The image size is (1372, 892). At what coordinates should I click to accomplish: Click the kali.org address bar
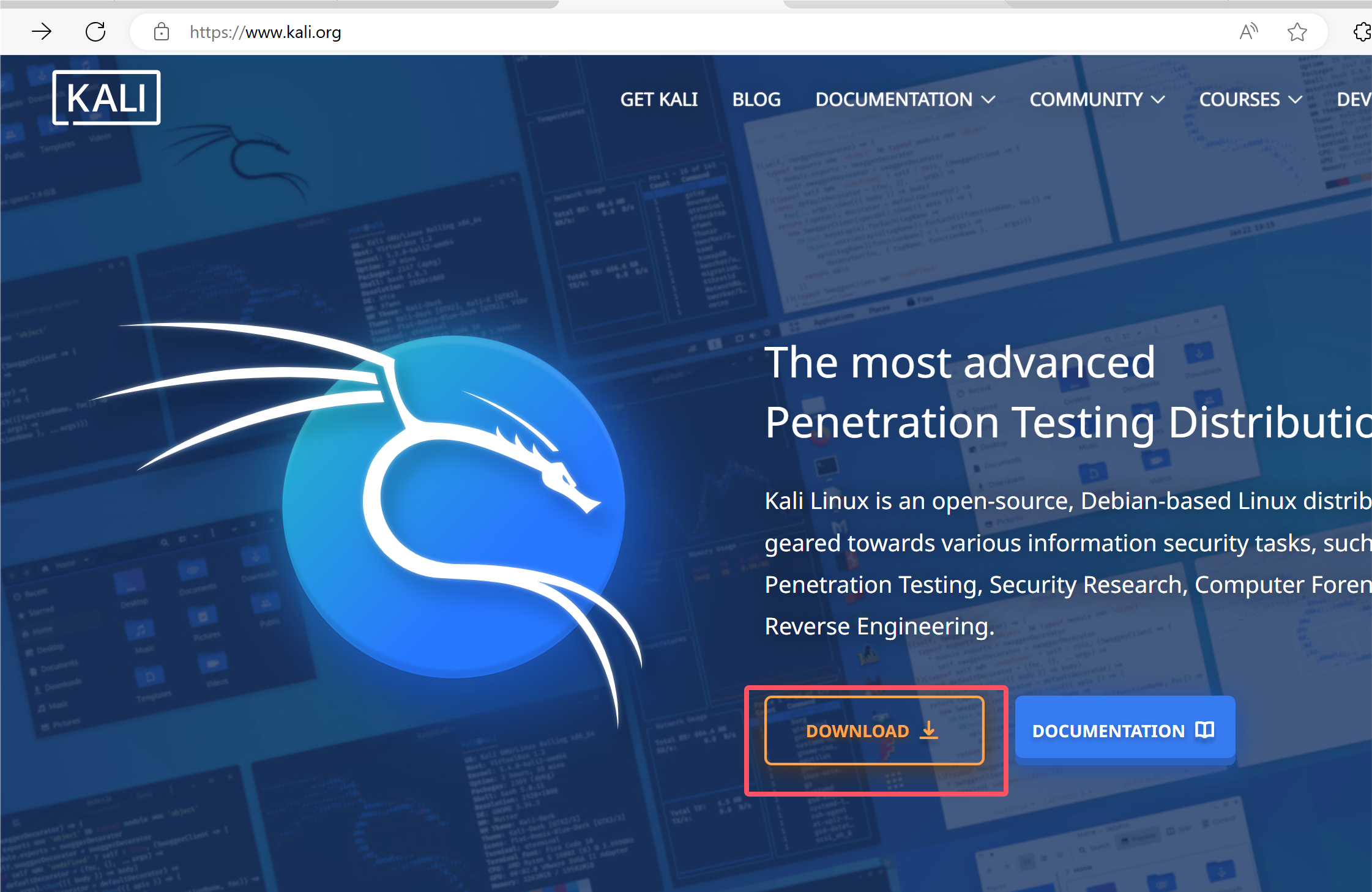pyautogui.click(x=266, y=32)
